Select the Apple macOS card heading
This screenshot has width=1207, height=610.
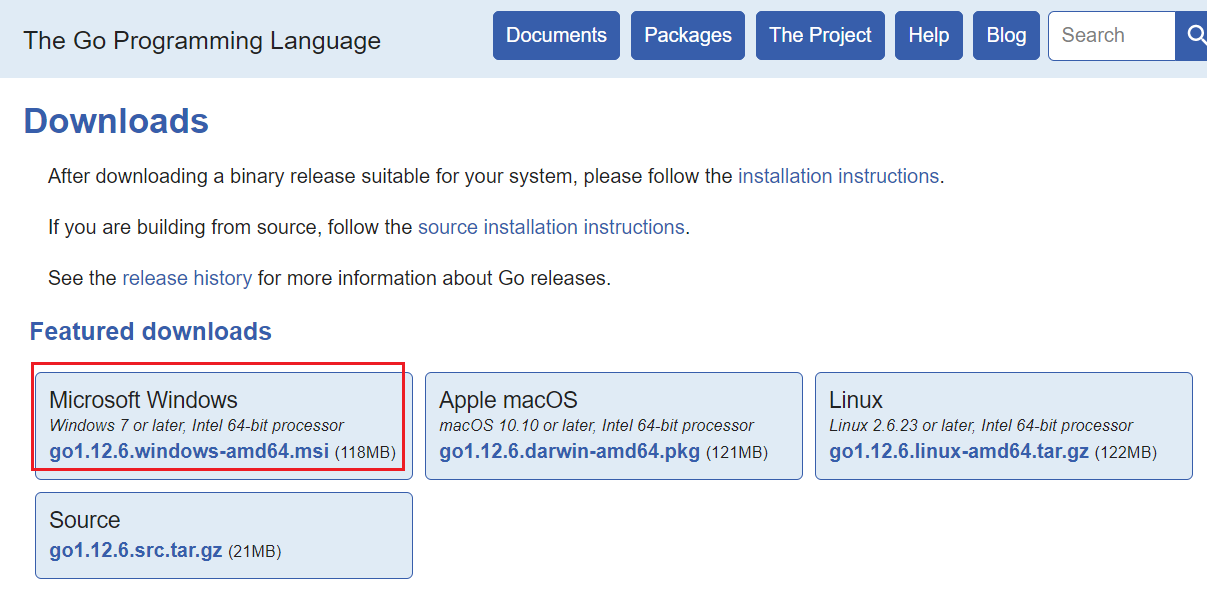click(508, 400)
